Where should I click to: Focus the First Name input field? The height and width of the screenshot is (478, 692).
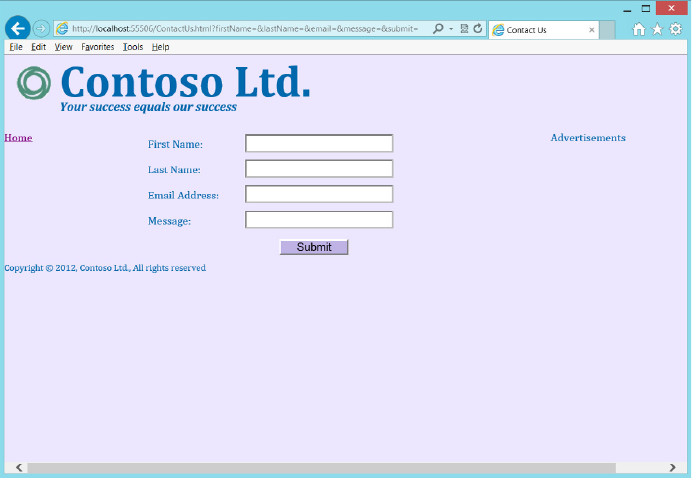(x=319, y=143)
